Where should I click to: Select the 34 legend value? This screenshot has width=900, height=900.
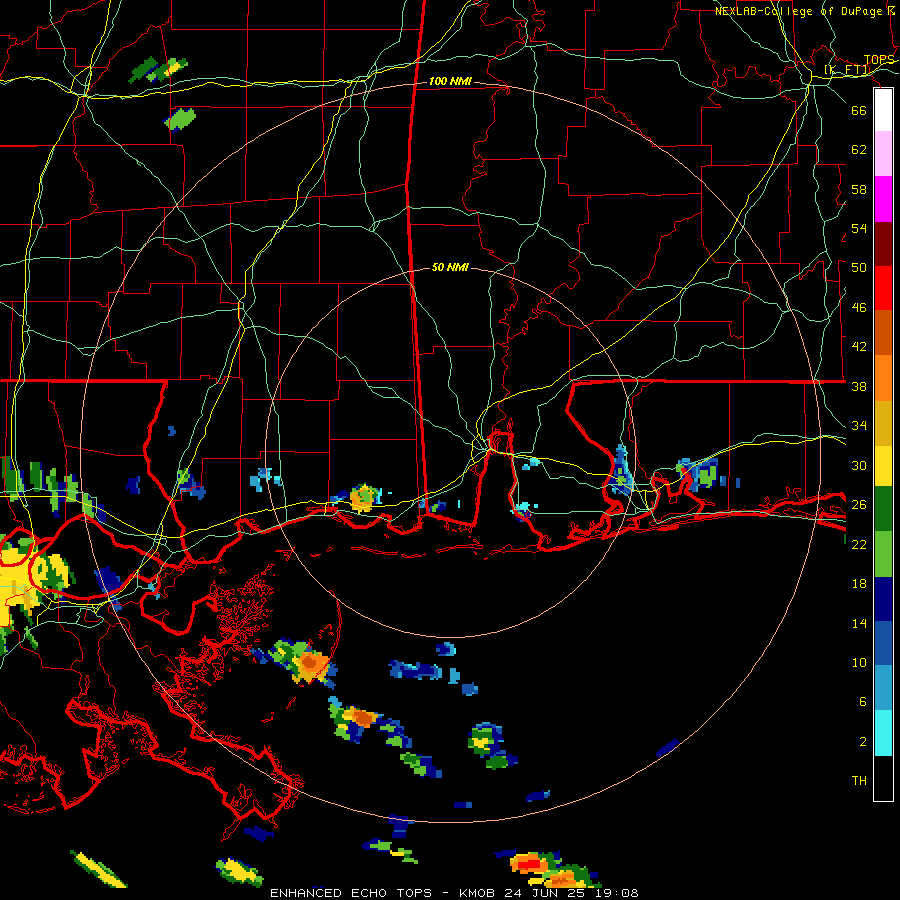pos(859,426)
